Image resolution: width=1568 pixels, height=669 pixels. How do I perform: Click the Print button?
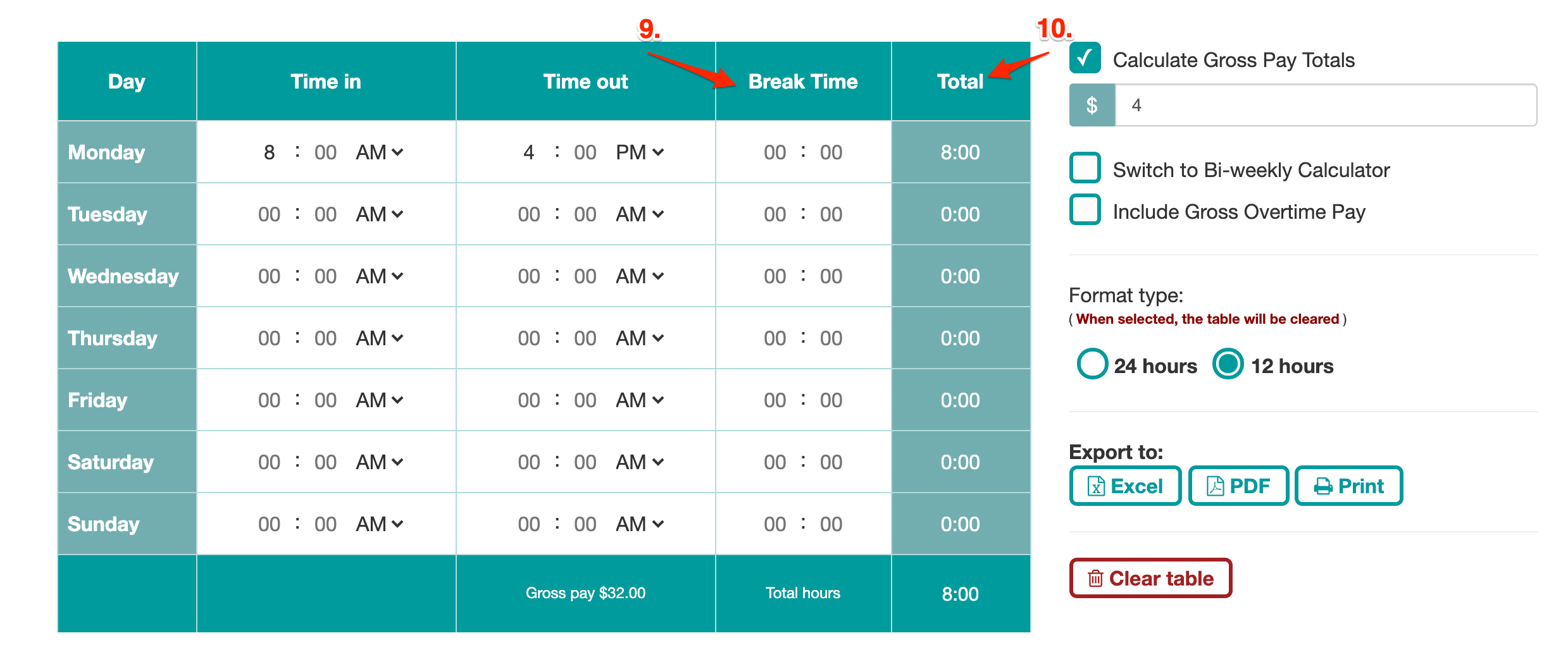pos(1348,486)
